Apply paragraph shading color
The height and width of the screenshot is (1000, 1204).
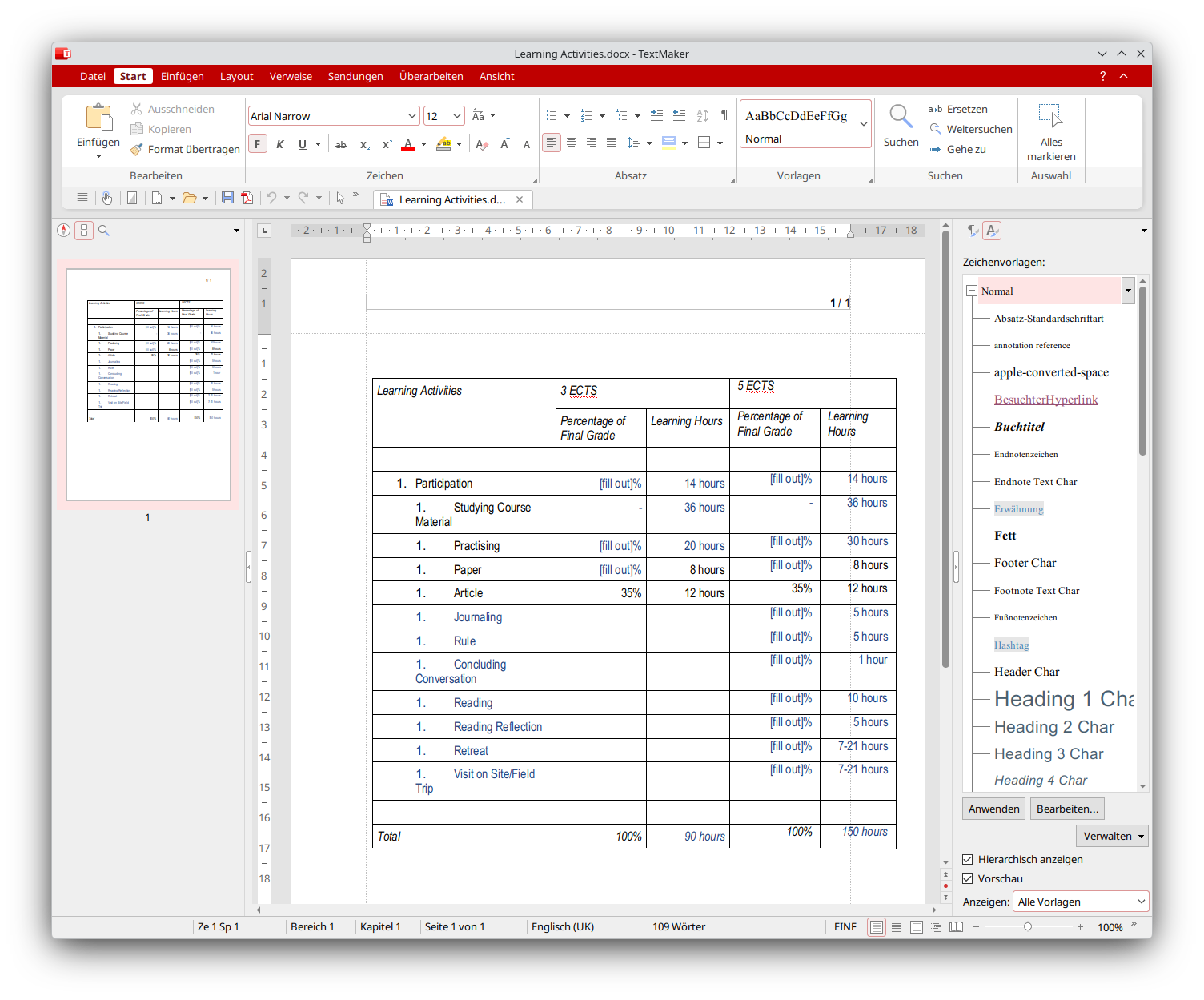tap(669, 143)
